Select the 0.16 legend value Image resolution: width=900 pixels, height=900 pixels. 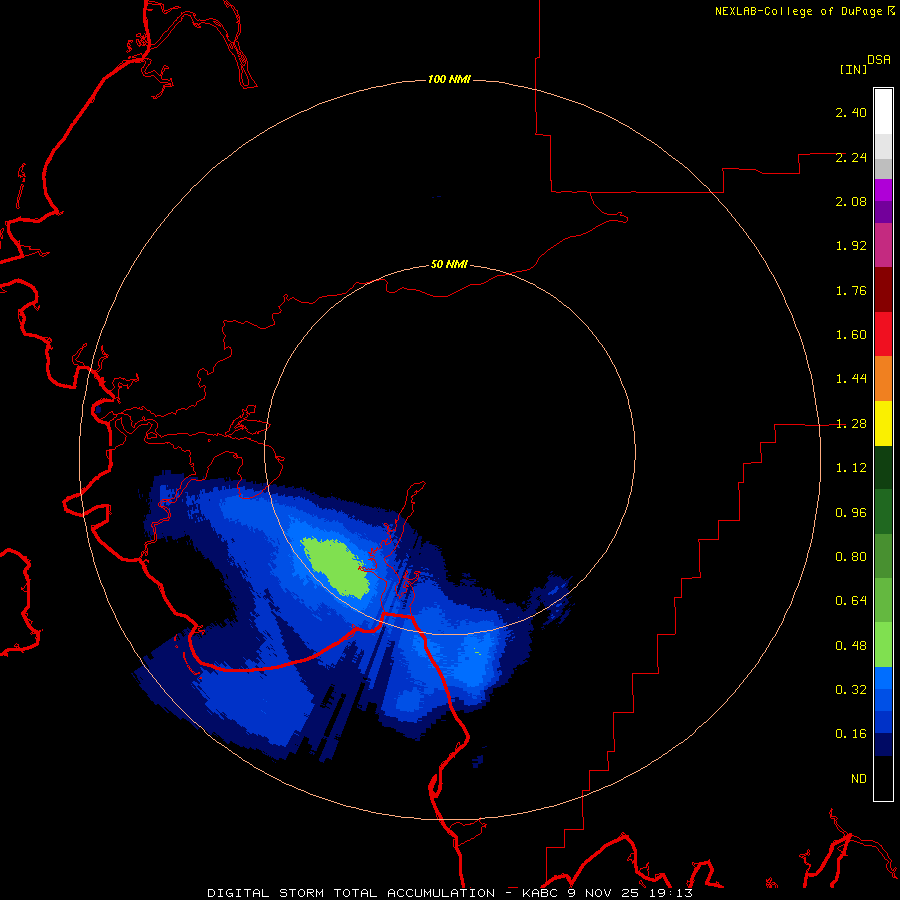(851, 734)
